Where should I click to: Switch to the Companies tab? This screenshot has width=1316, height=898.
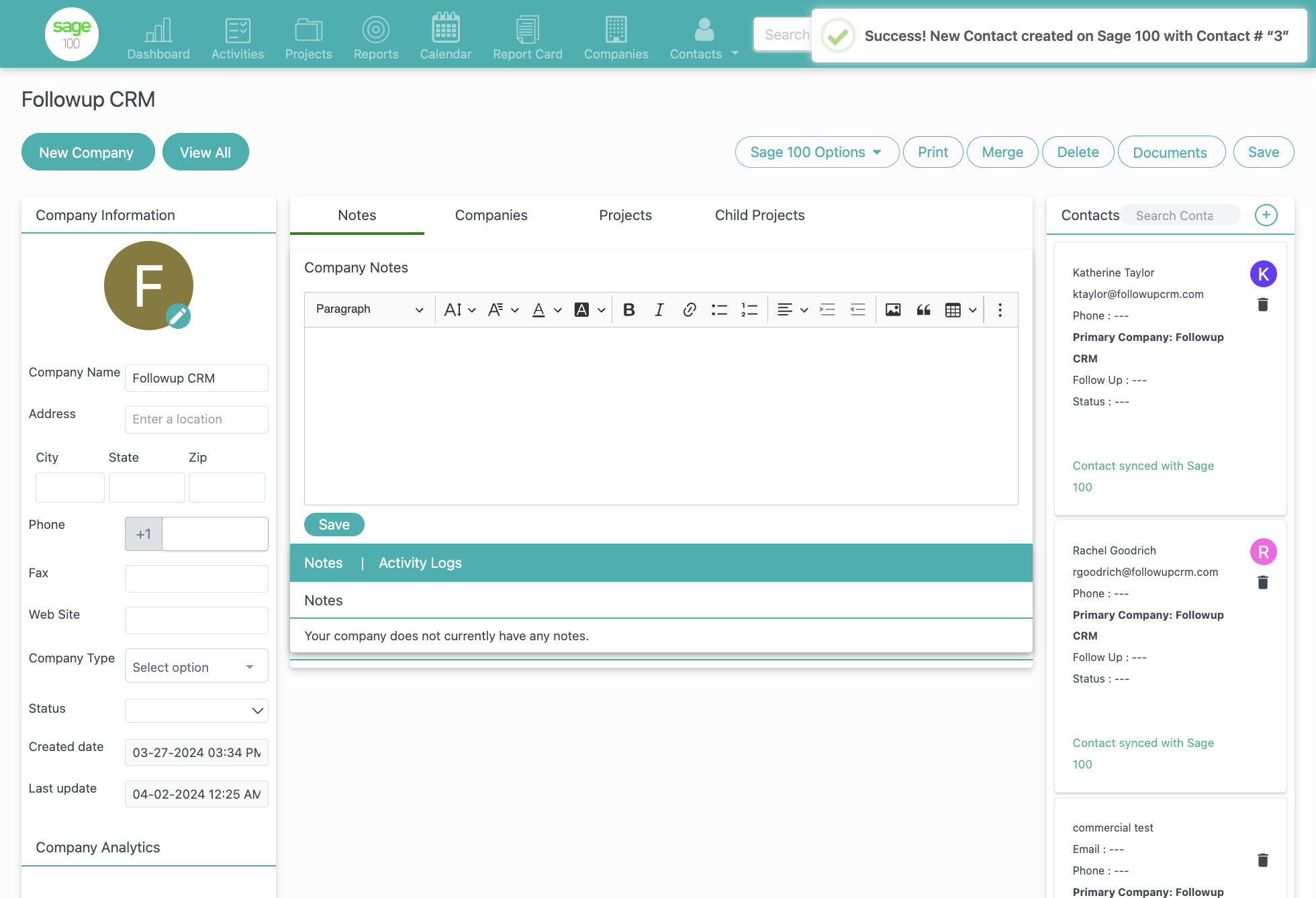tap(491, 215)
